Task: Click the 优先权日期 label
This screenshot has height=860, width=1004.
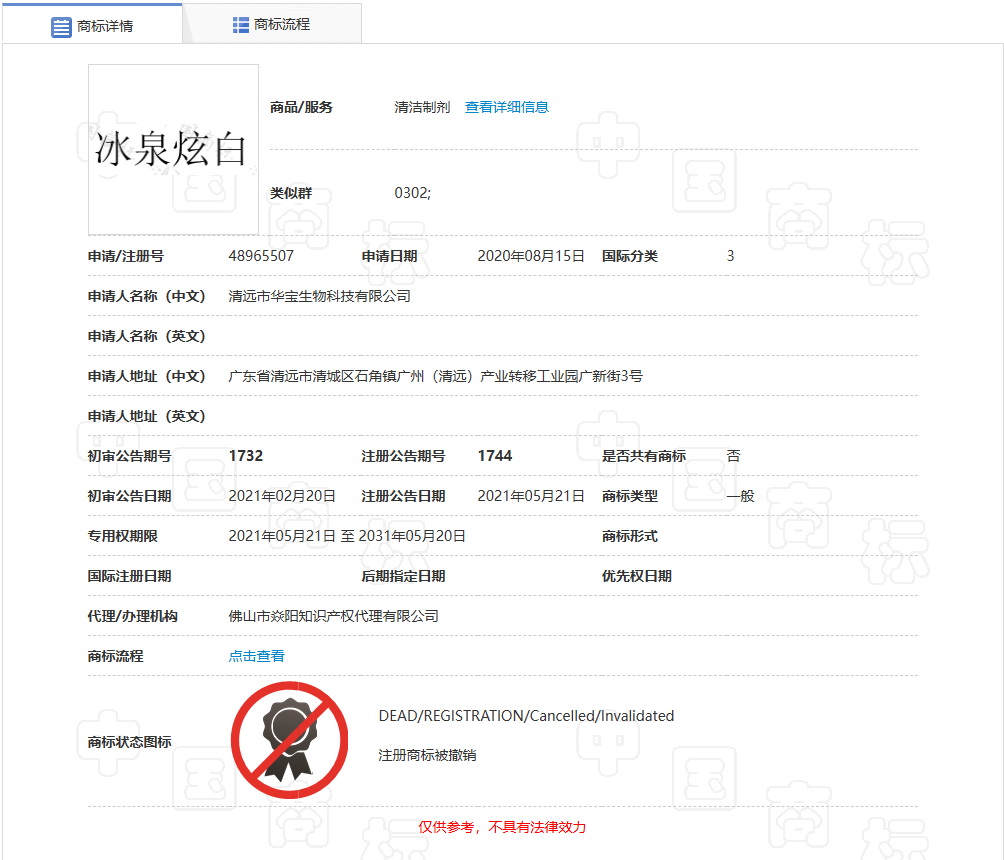Action: pyautogui.click(x=636, y=576)
